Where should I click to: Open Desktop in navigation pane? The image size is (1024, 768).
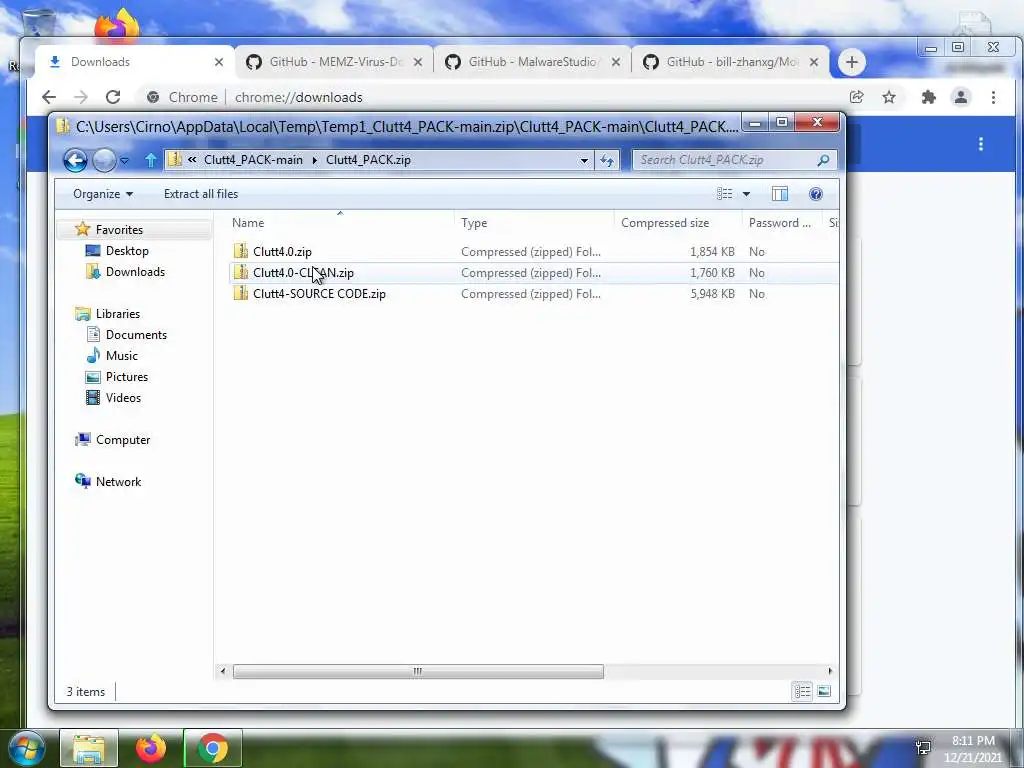click(127, 251)
